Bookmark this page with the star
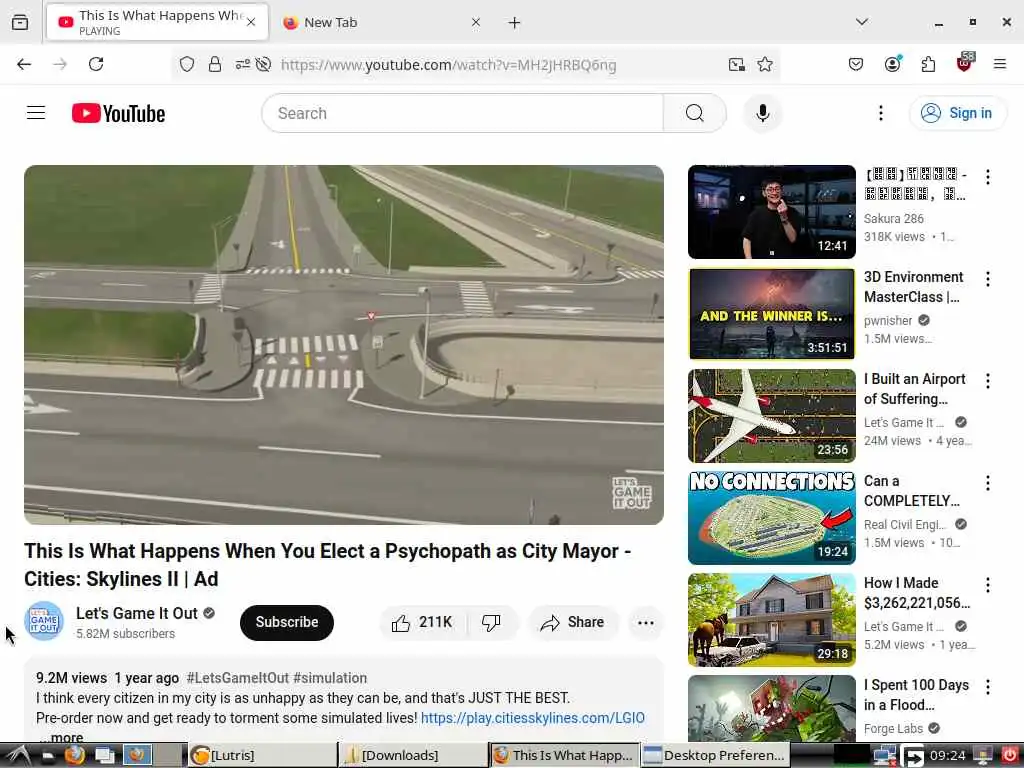Viewport: 1024px width, 768px height. pos(765,64)
